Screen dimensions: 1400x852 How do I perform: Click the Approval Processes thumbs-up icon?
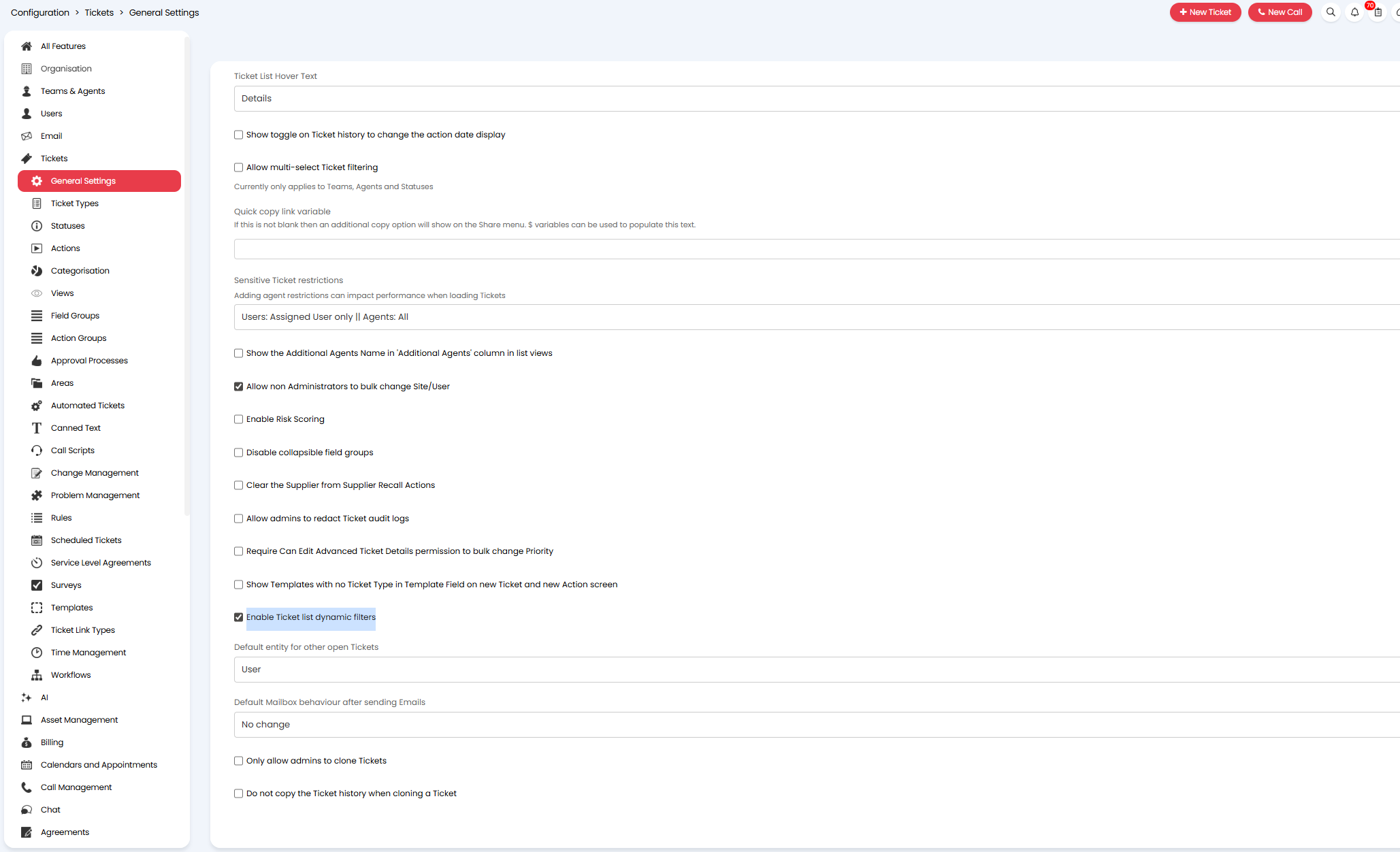click(x=37, y=361)
